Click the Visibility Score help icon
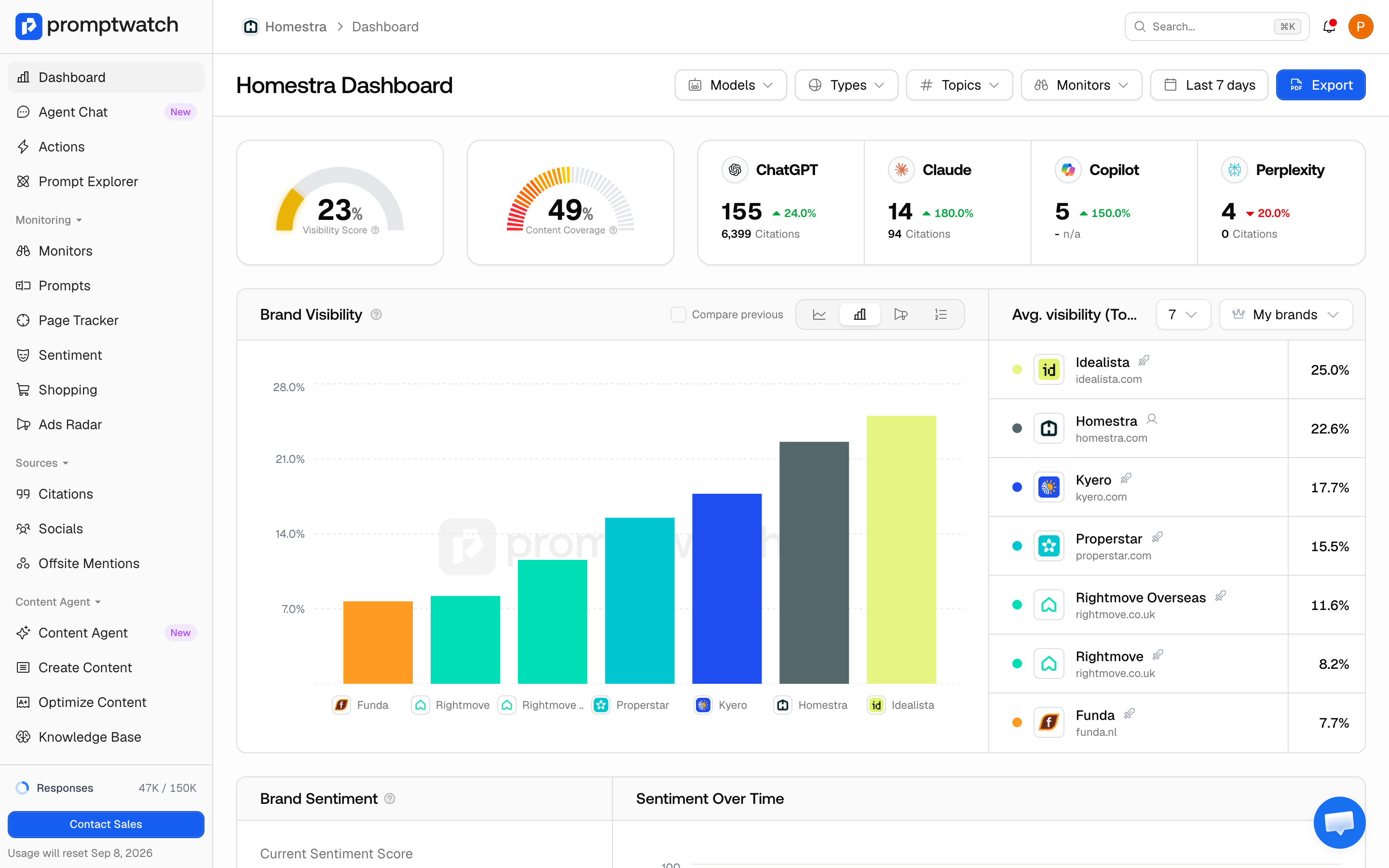Screen dimensions: 1389x868 point(375,230)
